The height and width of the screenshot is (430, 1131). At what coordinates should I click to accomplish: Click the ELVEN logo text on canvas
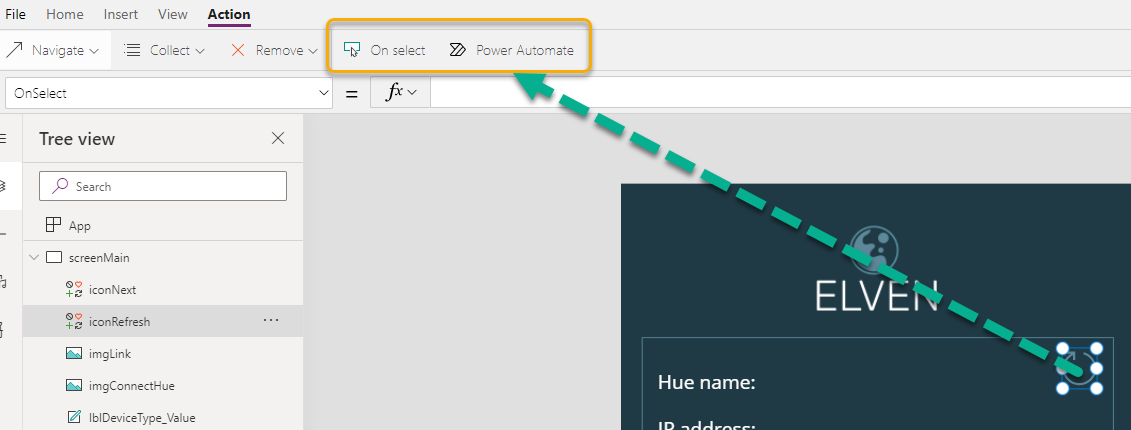click(876, 296)
